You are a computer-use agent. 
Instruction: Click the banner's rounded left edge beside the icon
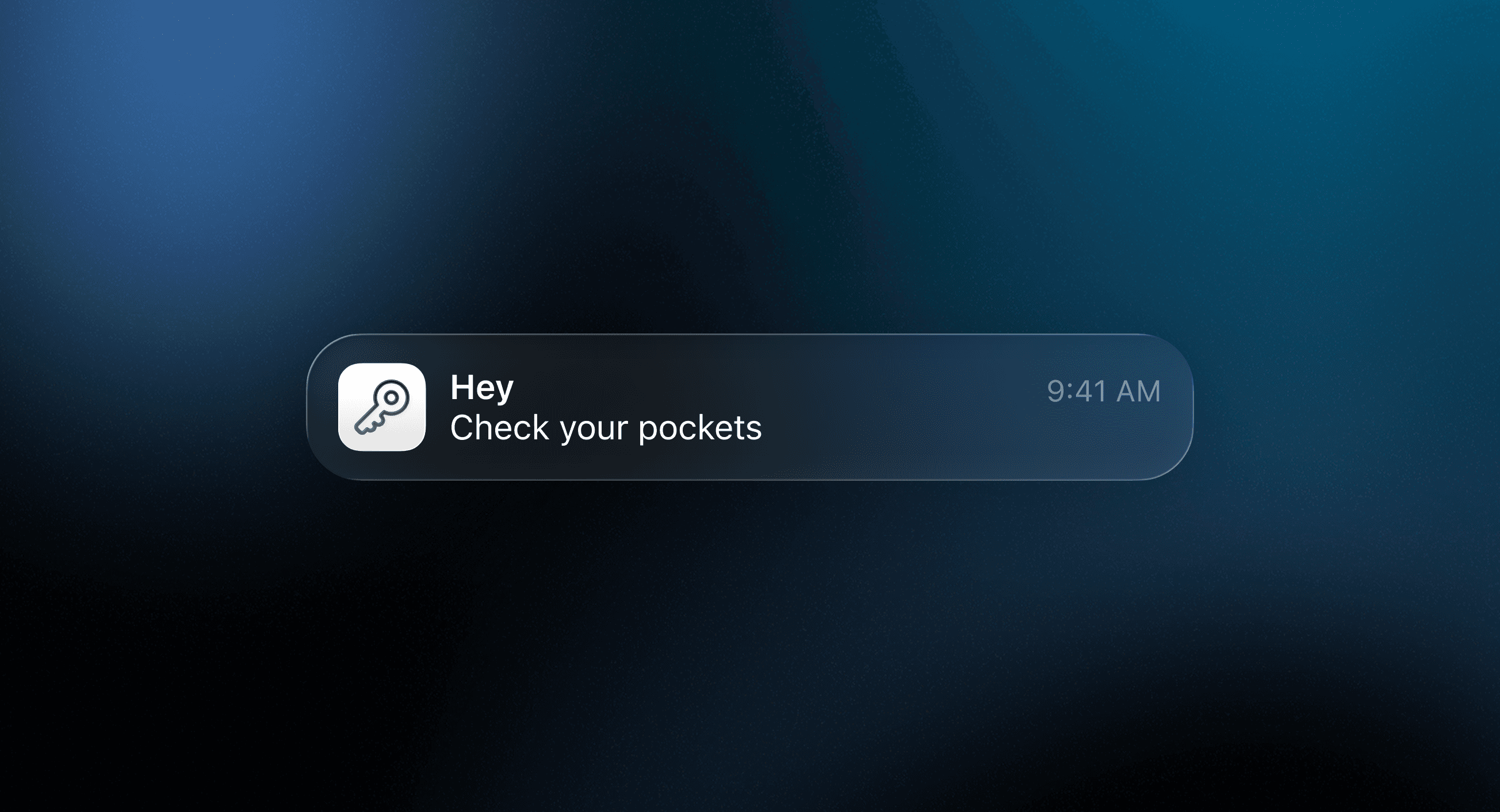(320, 408)
